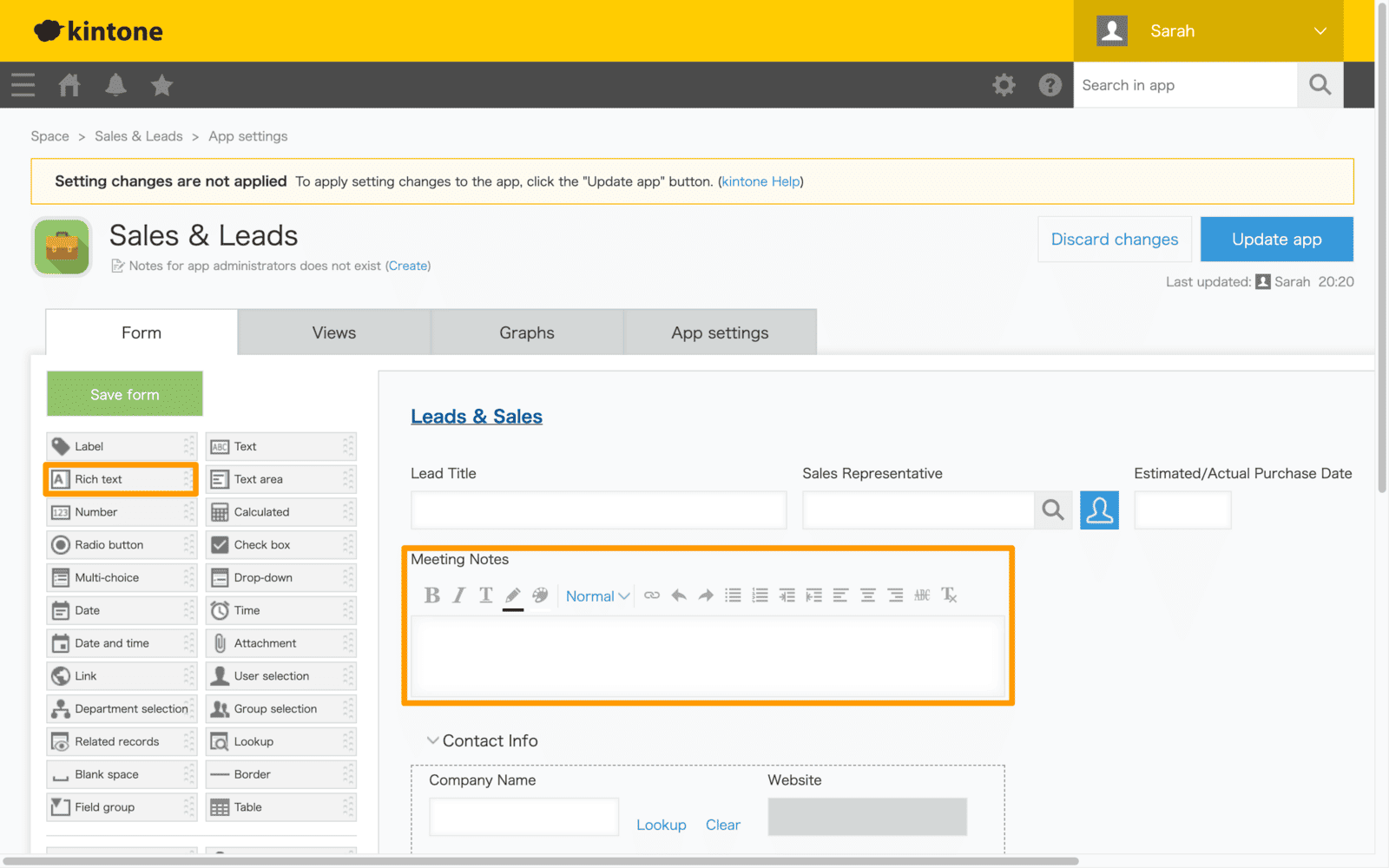Click the underline T icon in toolbar

point(486,595)
